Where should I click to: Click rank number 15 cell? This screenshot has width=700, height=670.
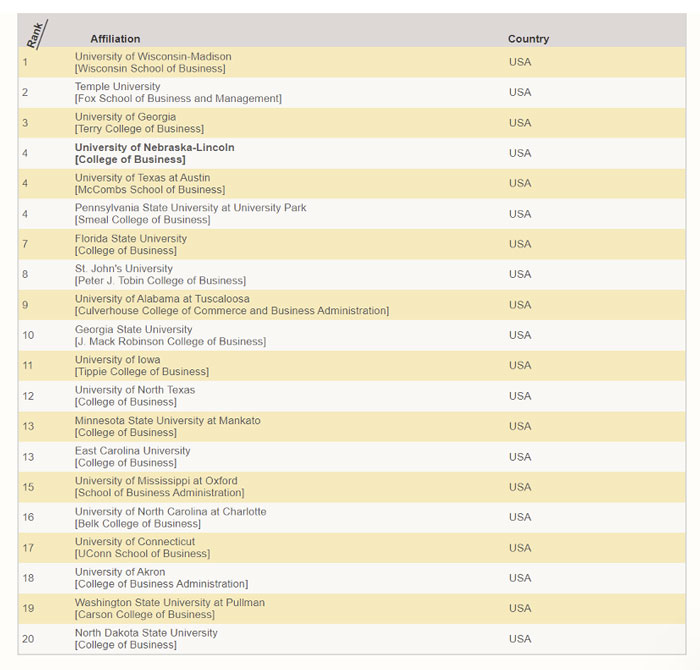[x=28, y=487]
